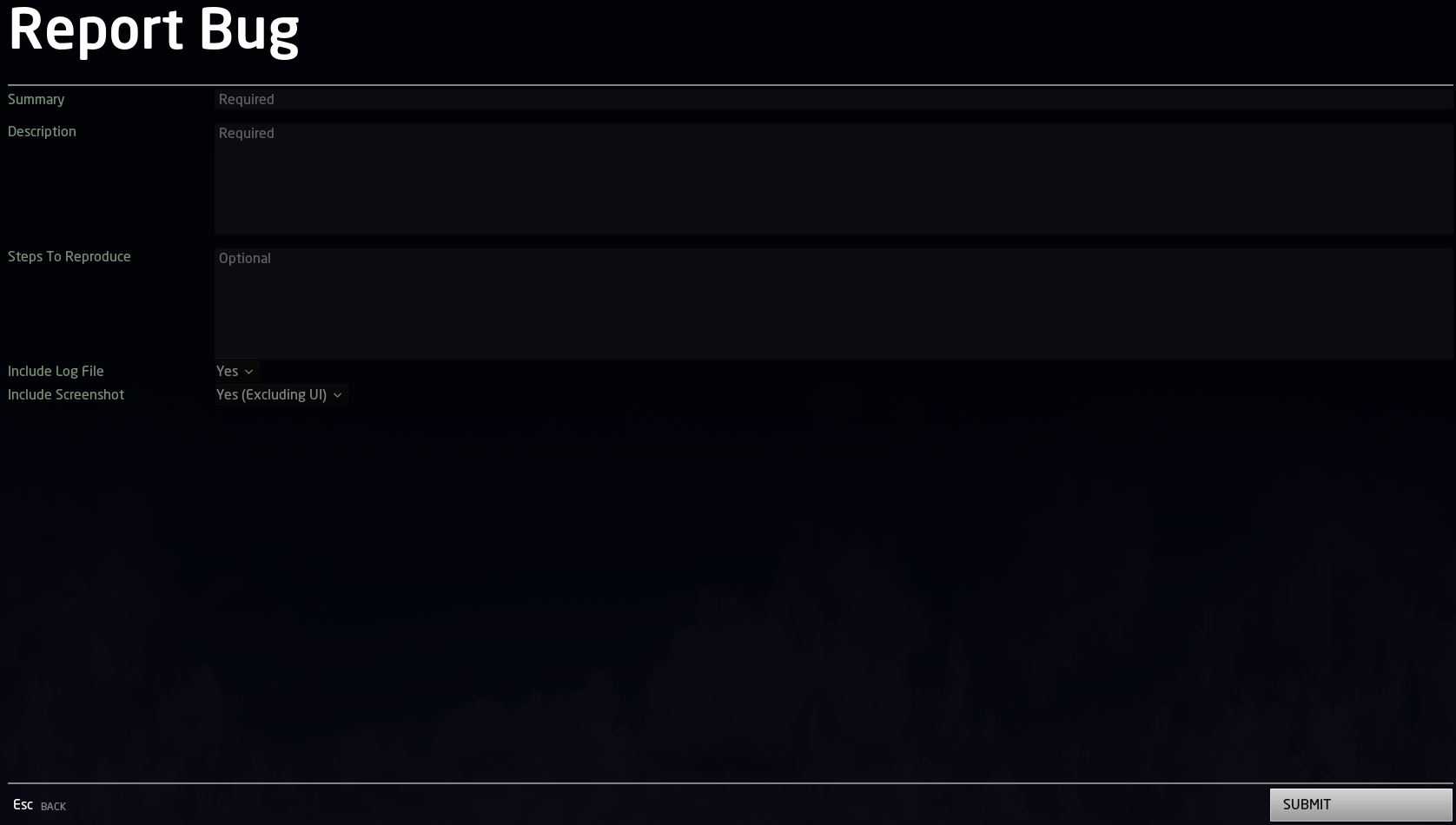Go back using the BACK label
This screenshot has width=1456, height=825.
pyautogui.click(x=53, y=807)
